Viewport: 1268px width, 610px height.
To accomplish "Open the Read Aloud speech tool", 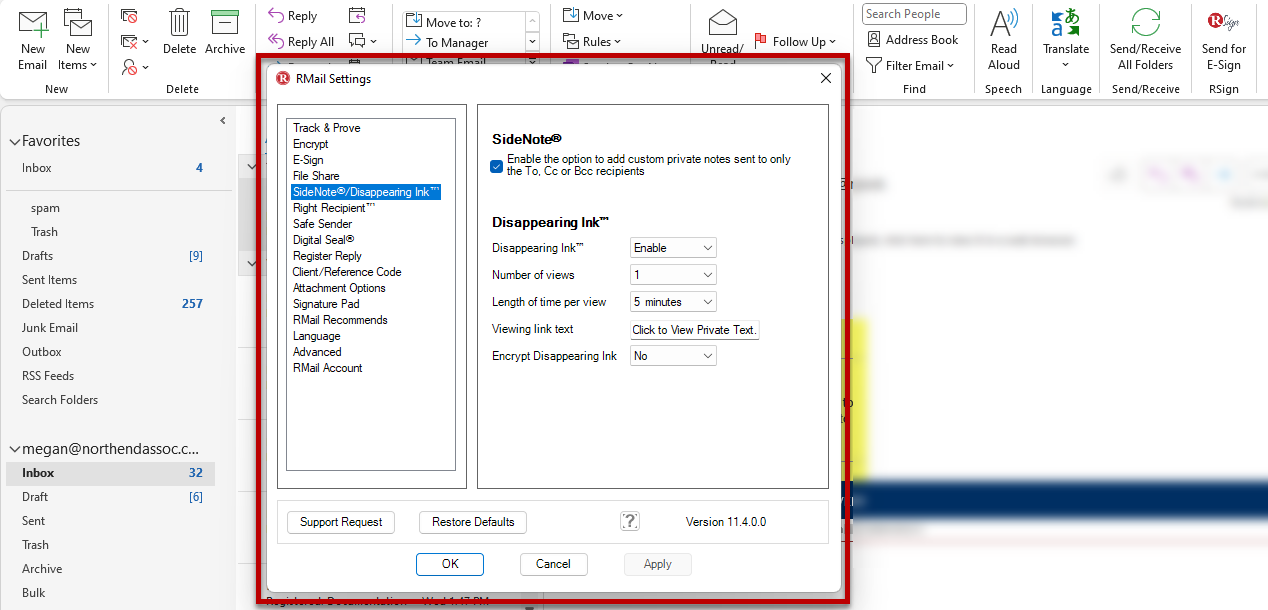I will click(x=1003, y=24).
